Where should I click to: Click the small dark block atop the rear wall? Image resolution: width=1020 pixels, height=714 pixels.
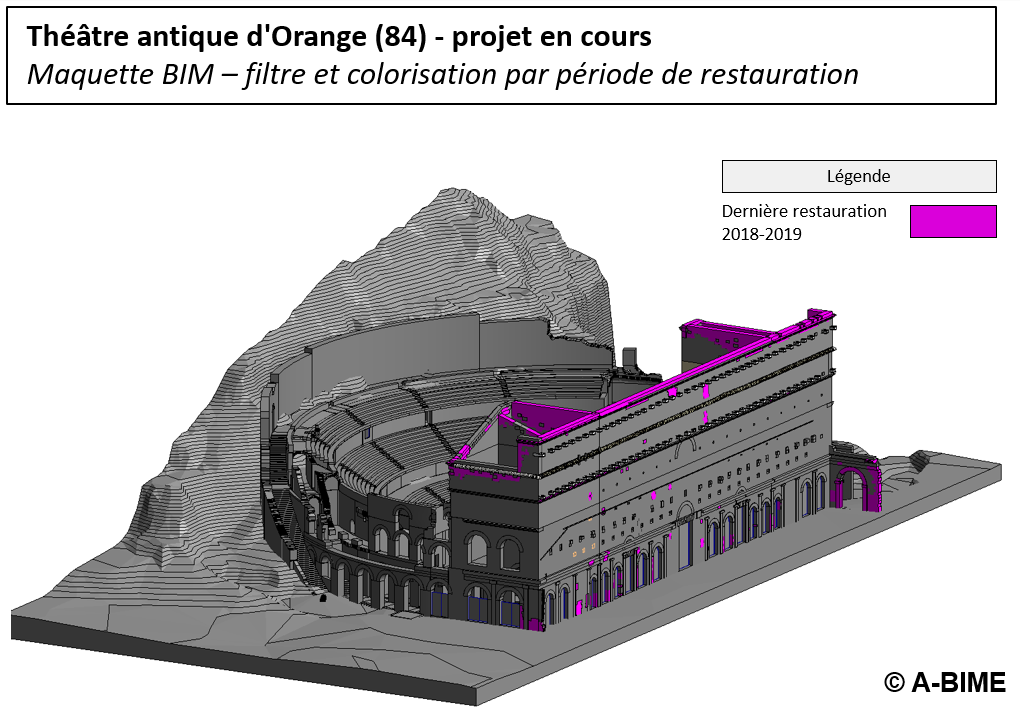(x=629, y=358)
